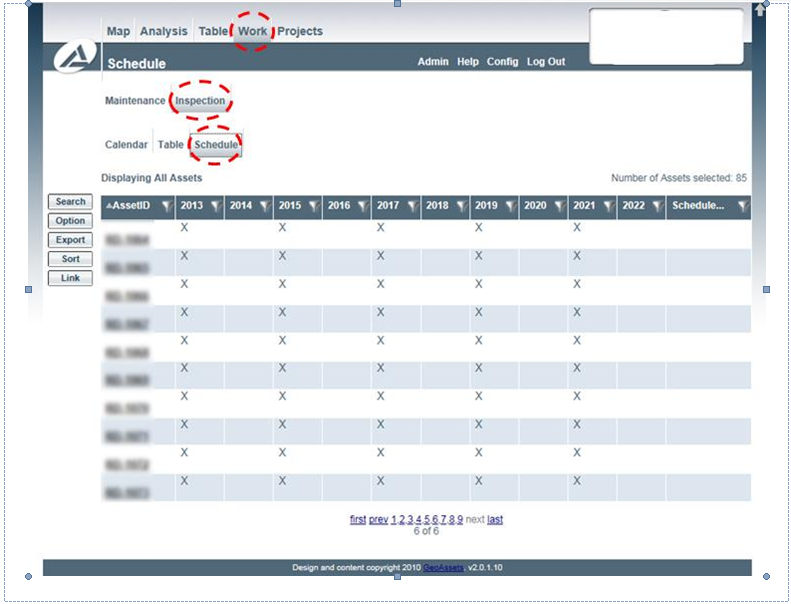The width and height of the screenshot is (791, 604).
Task: Switch to the Work tab
Action: [x=252, y=31]
